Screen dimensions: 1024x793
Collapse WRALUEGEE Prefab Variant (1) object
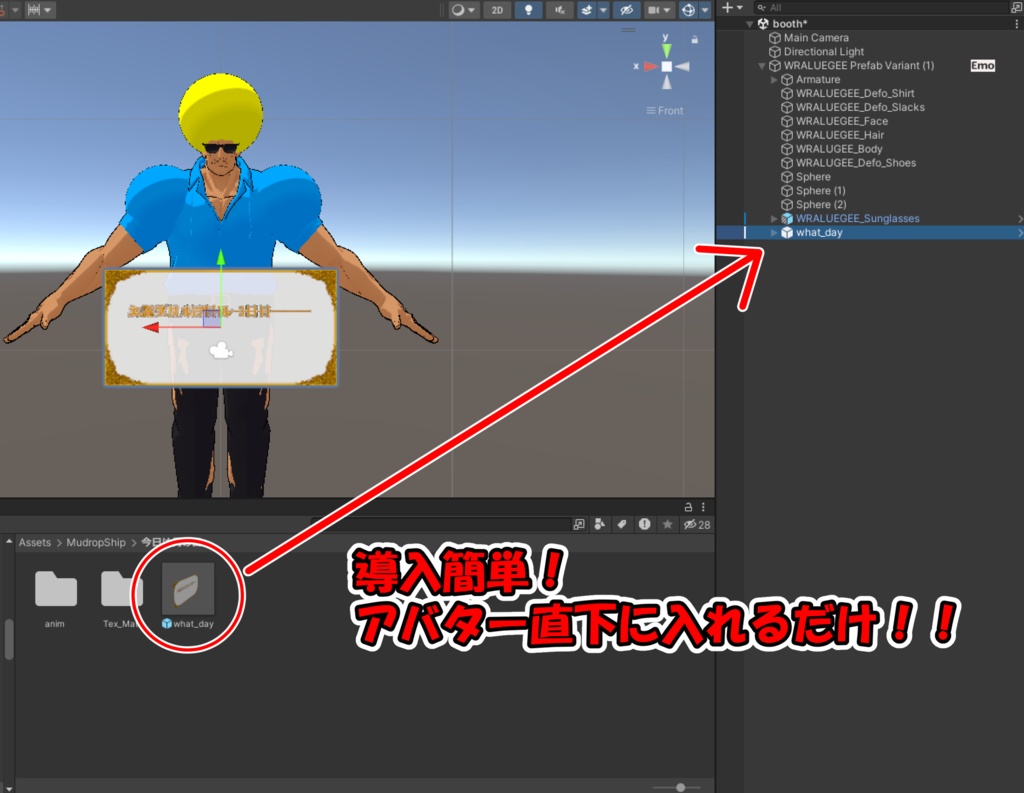(x=761, y=66)
